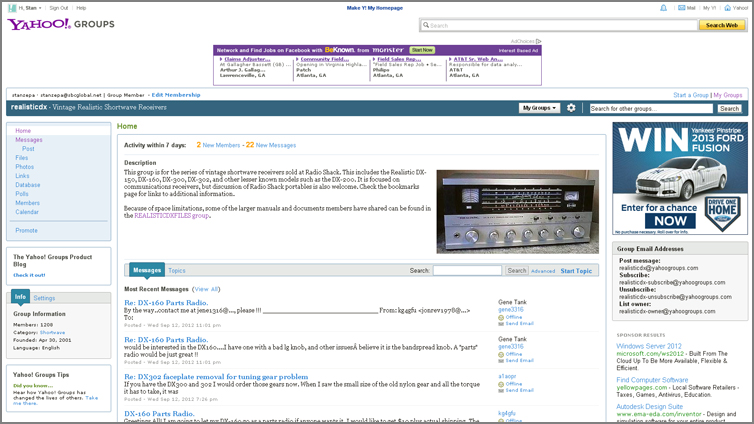Click the vintage receiver group photo
Image resolution: width=754 pixels, height=424 pixels.
click(517, 211)
